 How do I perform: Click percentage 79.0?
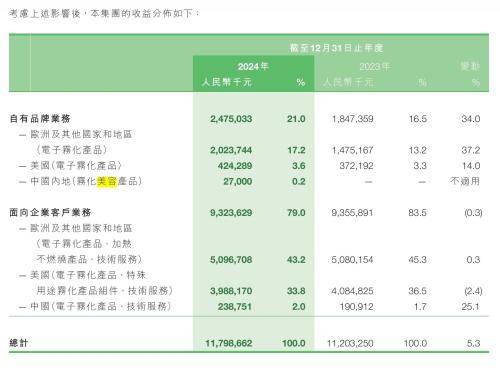coord(296,213)
